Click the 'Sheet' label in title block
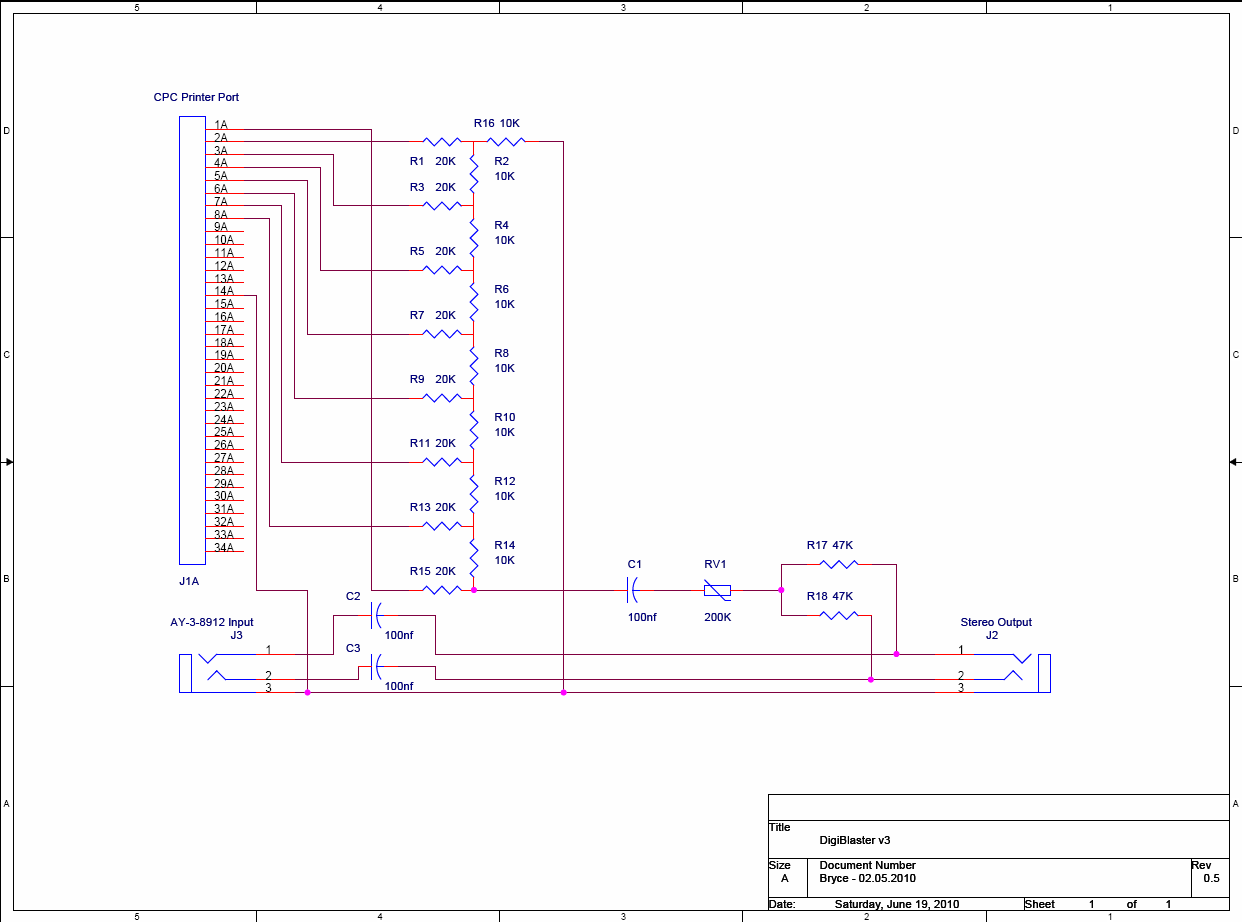The height and width of the screenshot is (922, 1242). click(x=1040, y=904)
